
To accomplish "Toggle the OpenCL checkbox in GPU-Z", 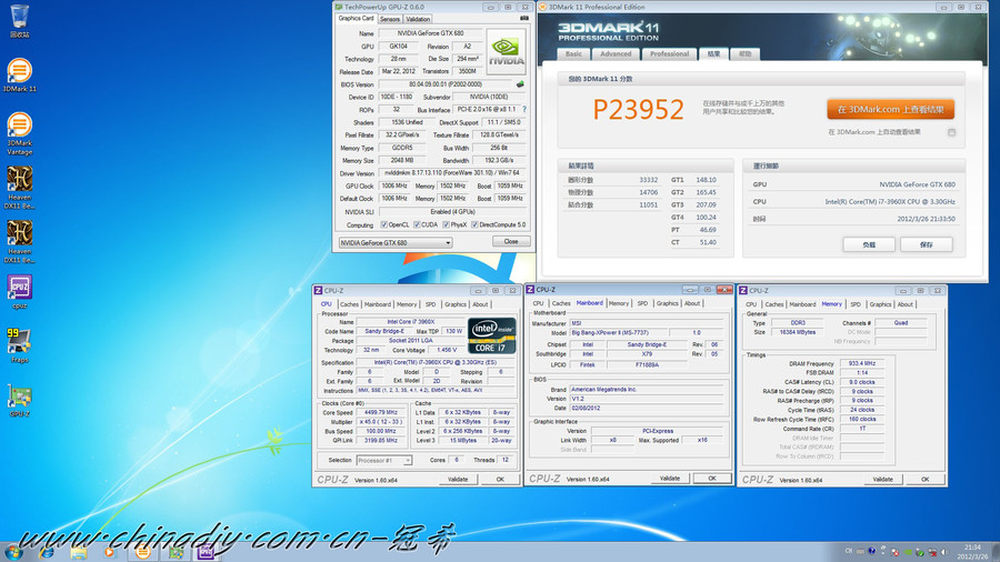I will [x=384, y=225].
